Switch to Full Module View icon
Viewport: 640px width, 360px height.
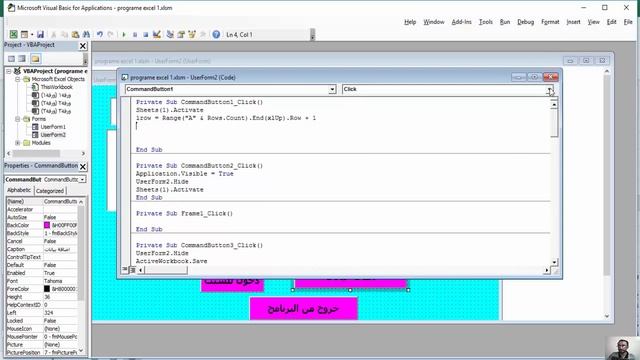pos(132,269)
